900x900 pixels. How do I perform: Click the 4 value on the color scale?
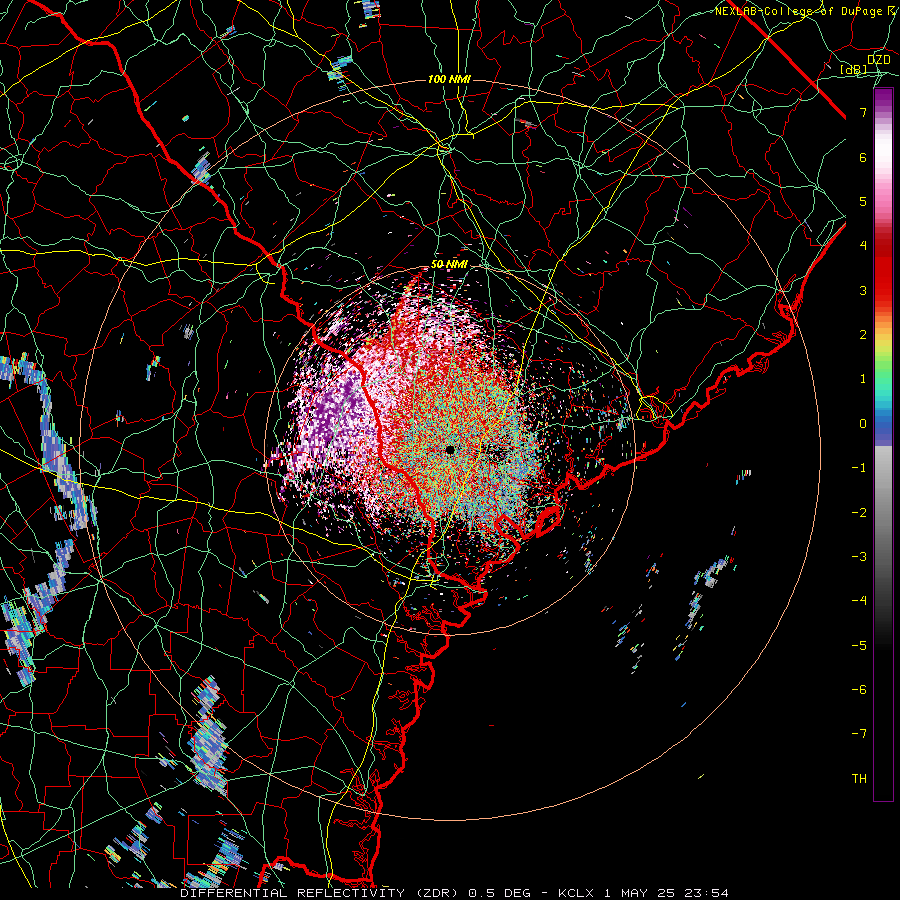(863, 246)
